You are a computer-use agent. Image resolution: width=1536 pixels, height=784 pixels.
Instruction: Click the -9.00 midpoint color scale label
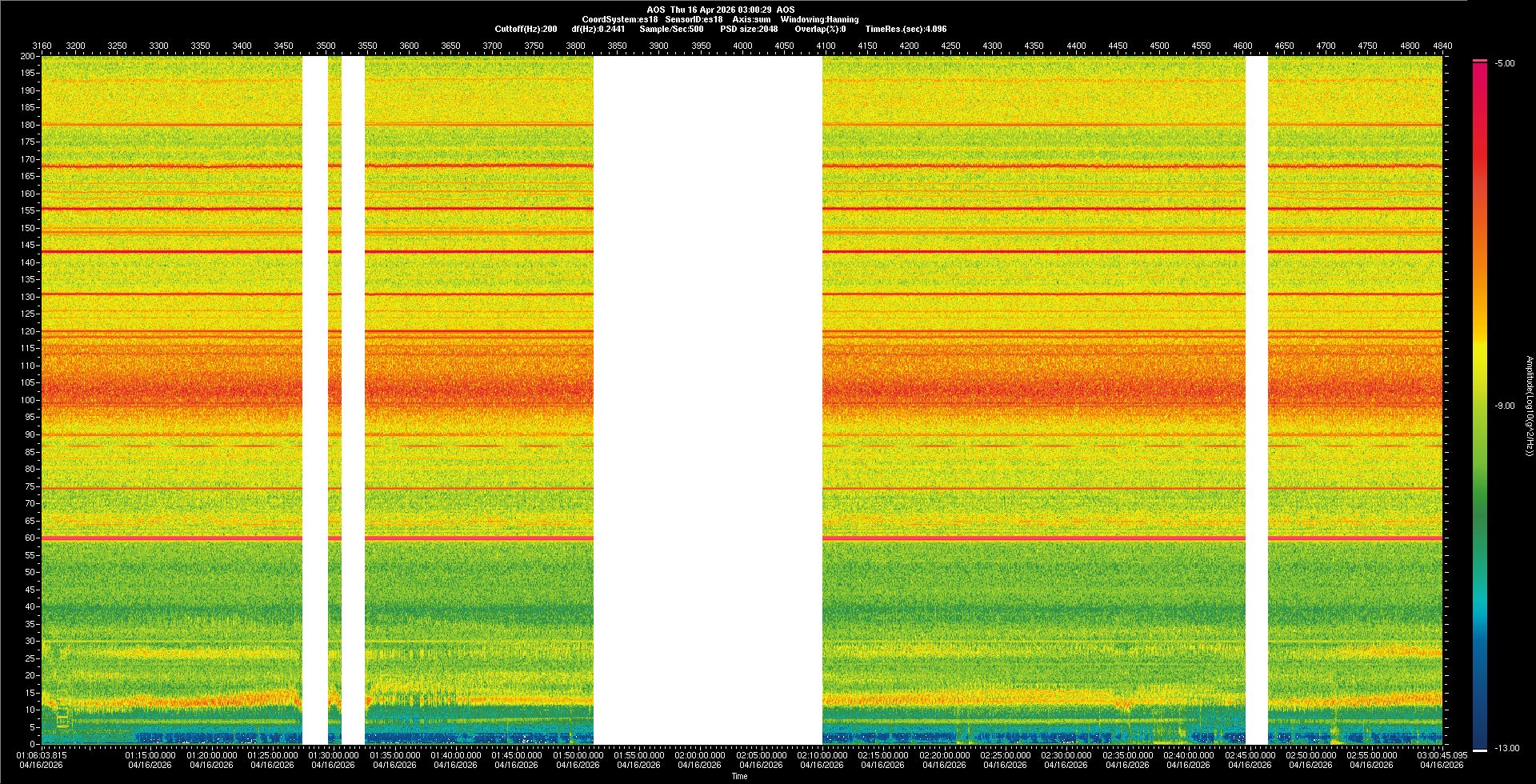click(x=1505, y=406)
